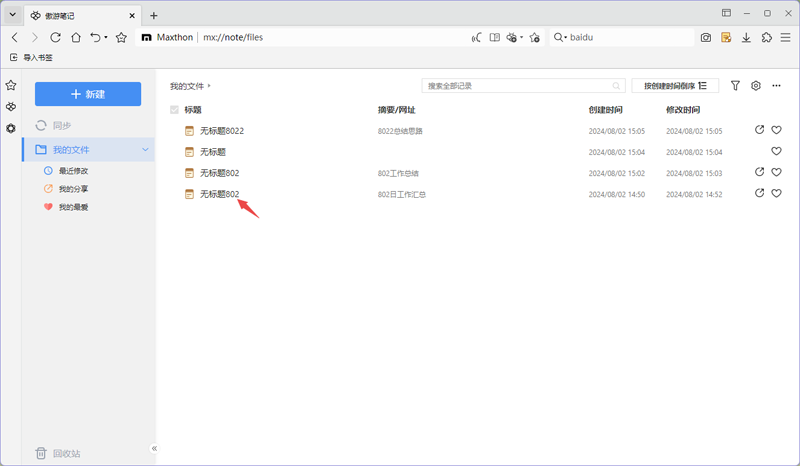This screenshot has height=466, width=800.
Task: Go forward with the forward arrow
Action: tap(35, 37)
